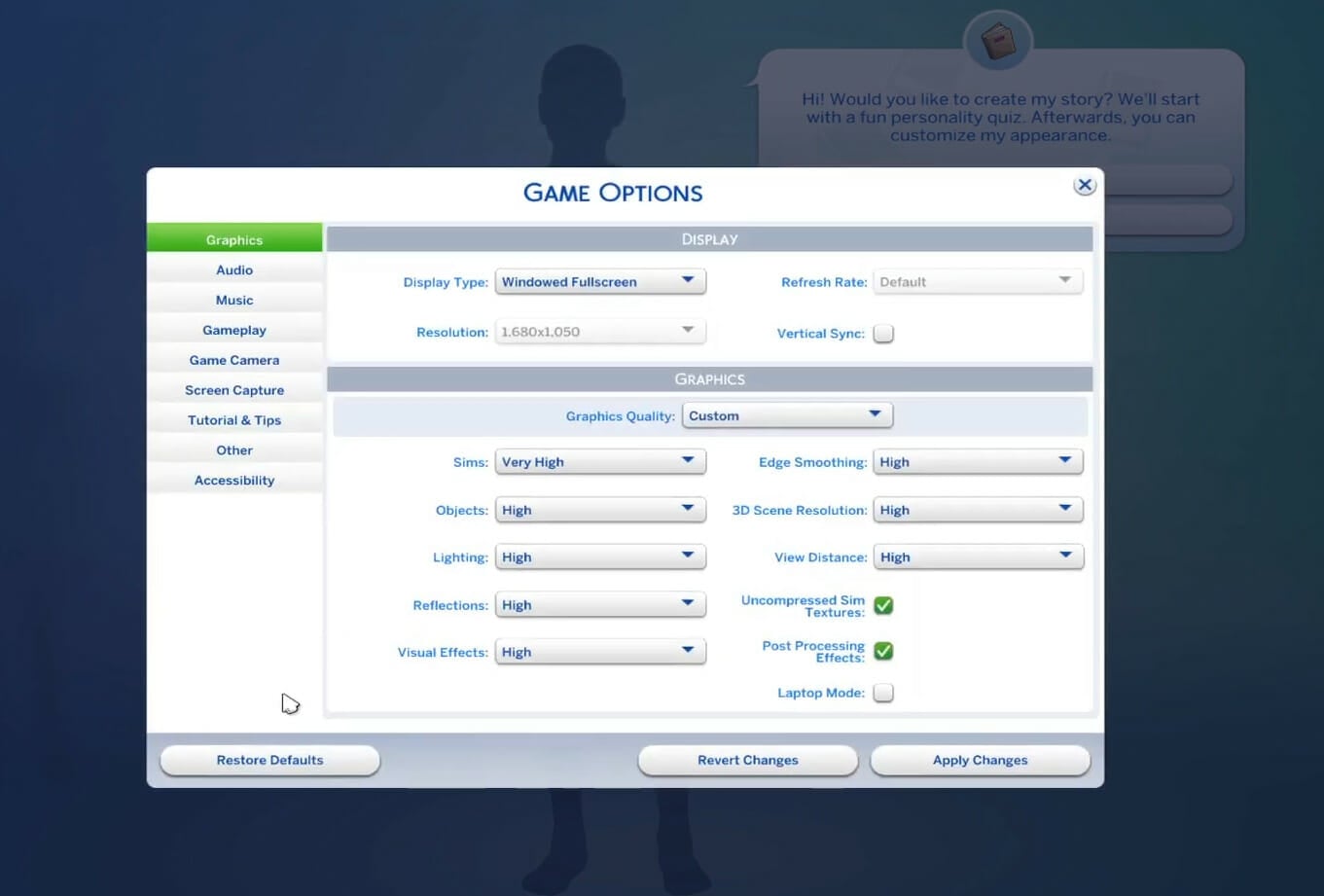
Task: Open the Lighting dropdown
Action: click(x=599, y=556)
